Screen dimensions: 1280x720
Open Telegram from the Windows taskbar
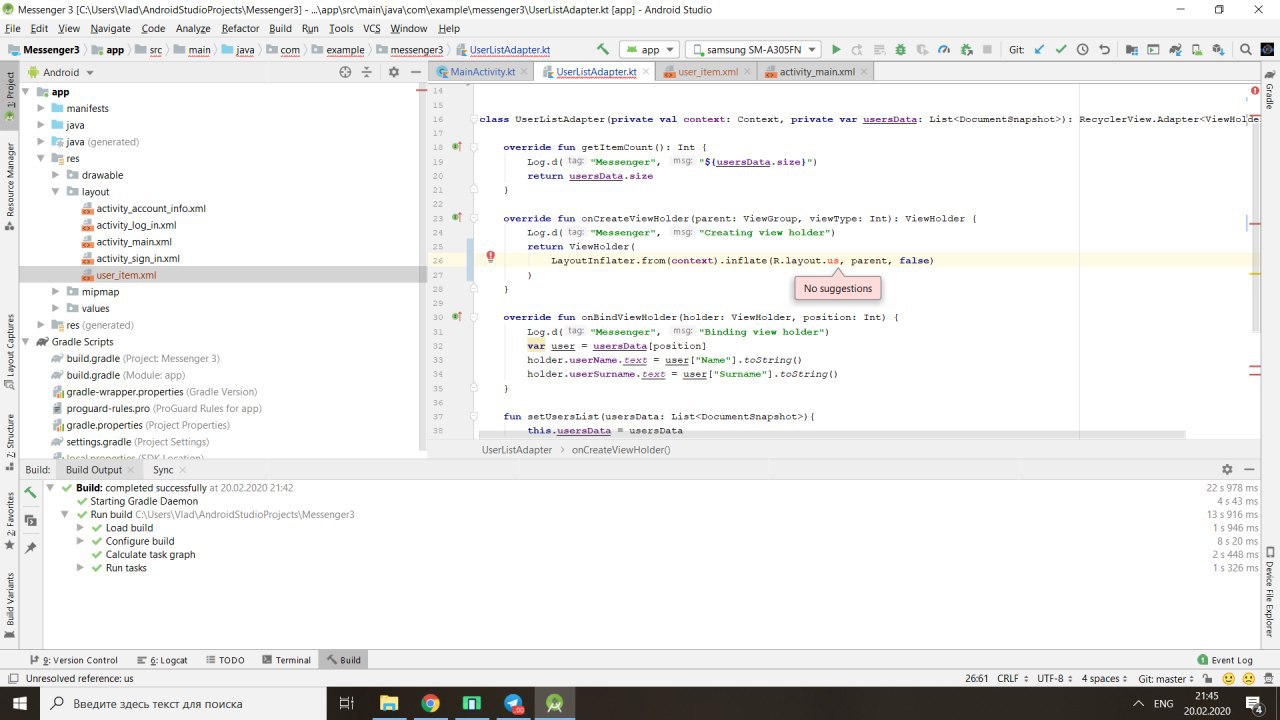coord(513,704)
